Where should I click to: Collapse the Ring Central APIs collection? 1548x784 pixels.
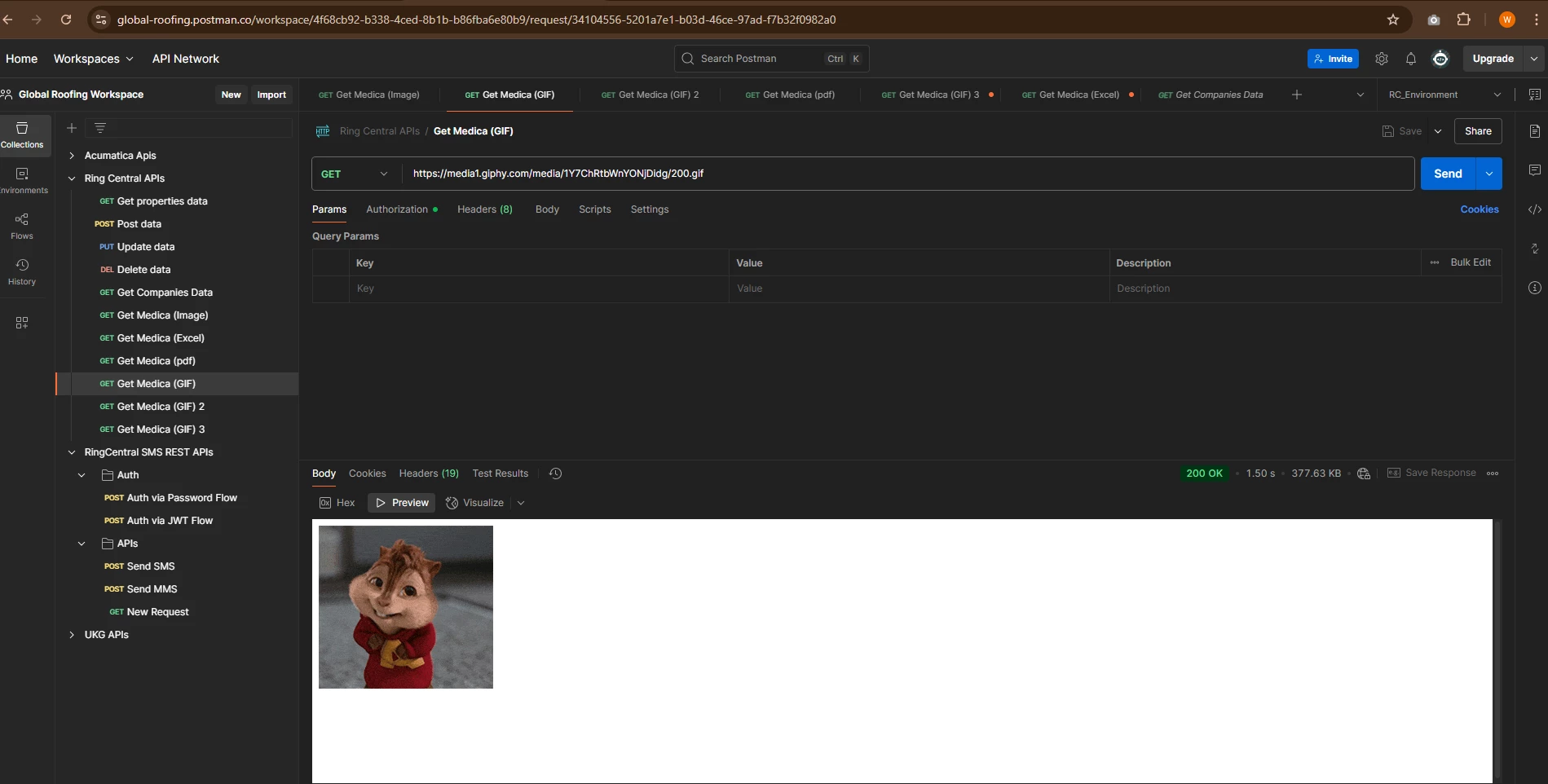coord(72,178)
